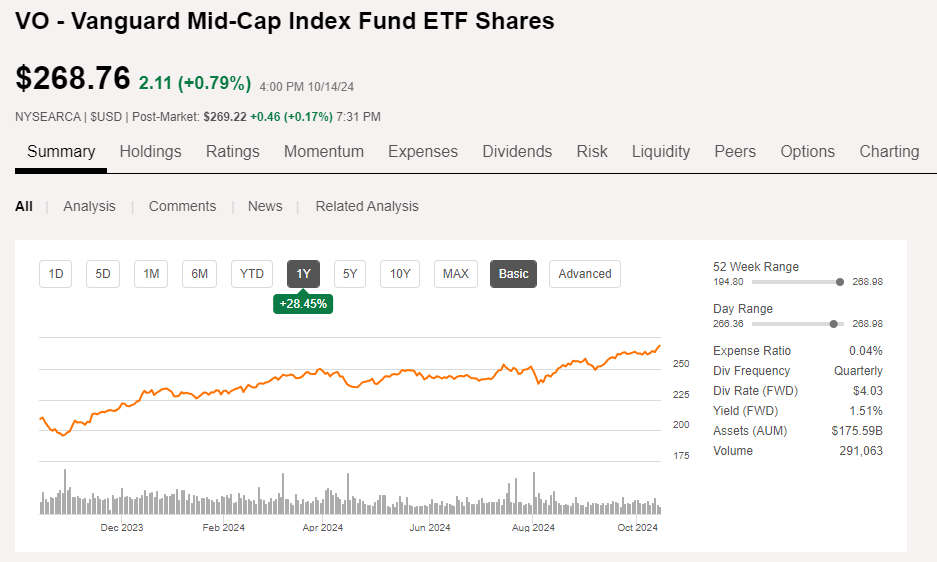The image size is (937, 562).
Task: Set chart range to 1D
Action: (x=56, y=274)
